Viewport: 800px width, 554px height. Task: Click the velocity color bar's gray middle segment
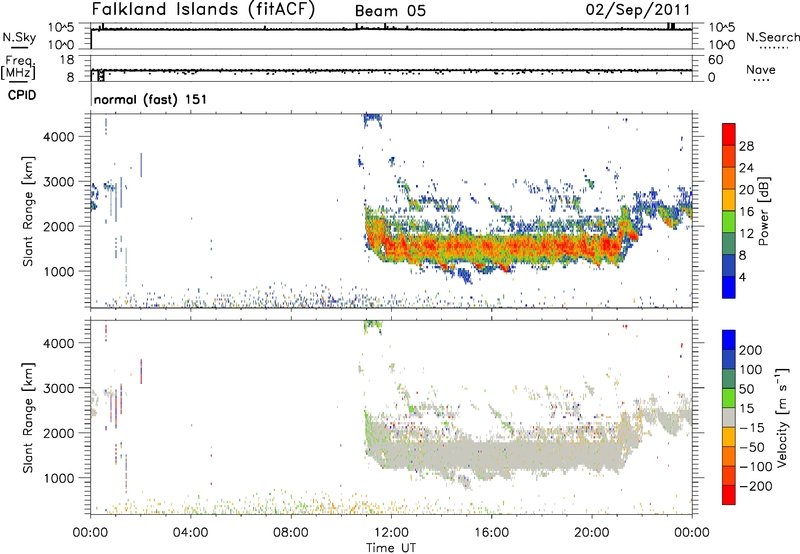coord(729,417)
